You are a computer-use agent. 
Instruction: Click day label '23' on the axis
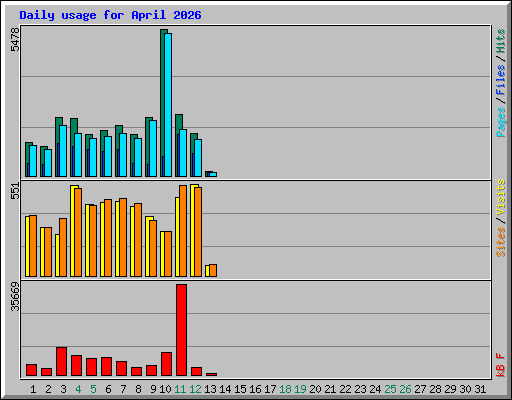360,389
